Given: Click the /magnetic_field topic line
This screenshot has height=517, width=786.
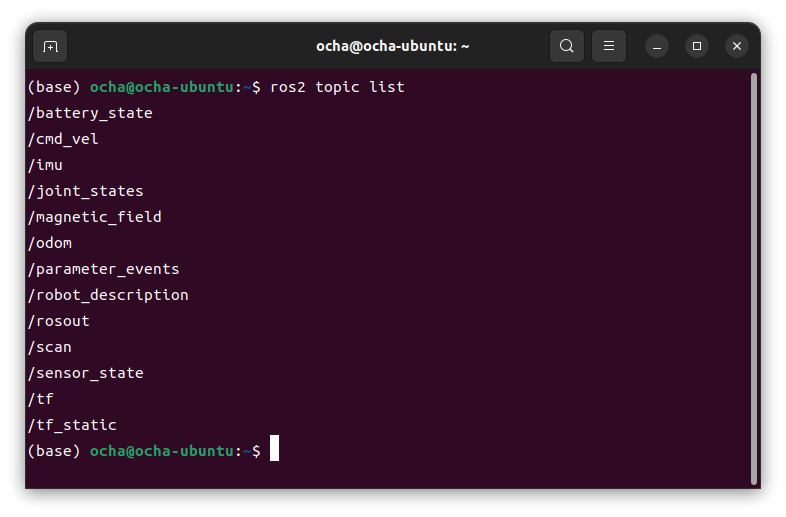Looking at the screenshot, I should pos(95,217).
